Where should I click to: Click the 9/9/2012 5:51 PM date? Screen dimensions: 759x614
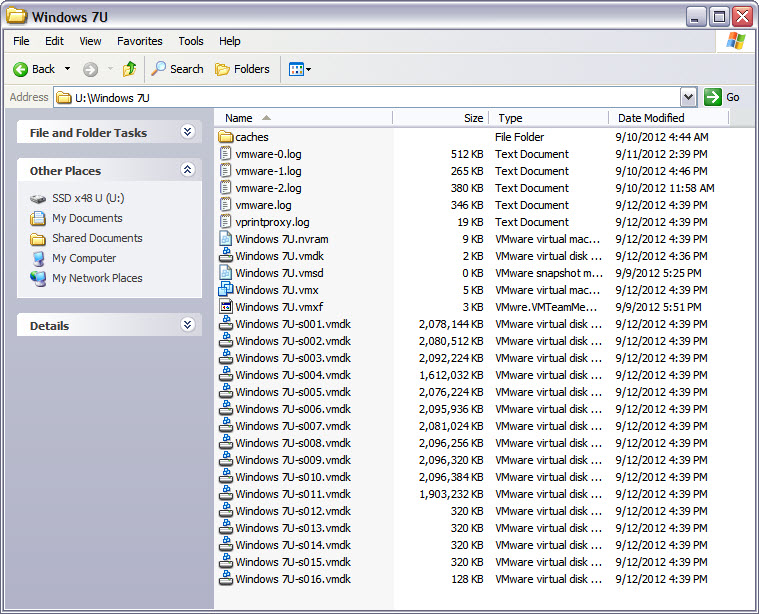coord(658,307)
